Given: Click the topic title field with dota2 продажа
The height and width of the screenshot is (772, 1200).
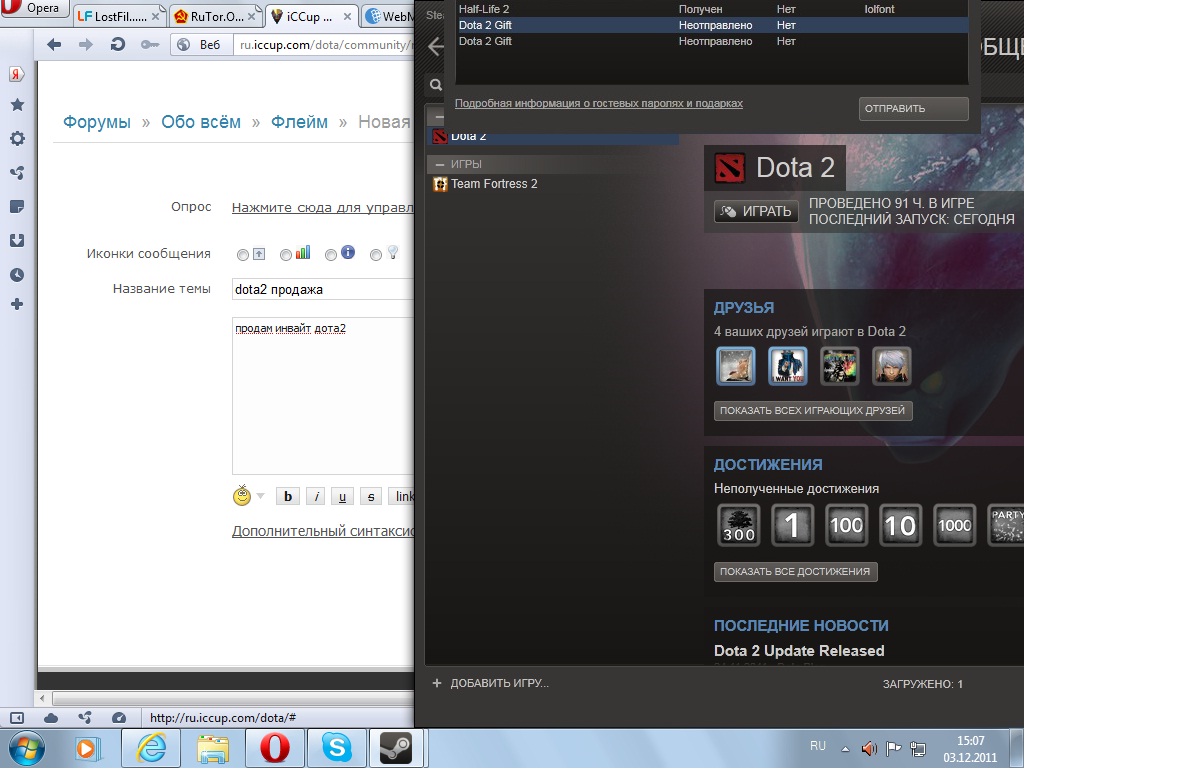Looking at the screenshot, I should [x=323, y=290].
